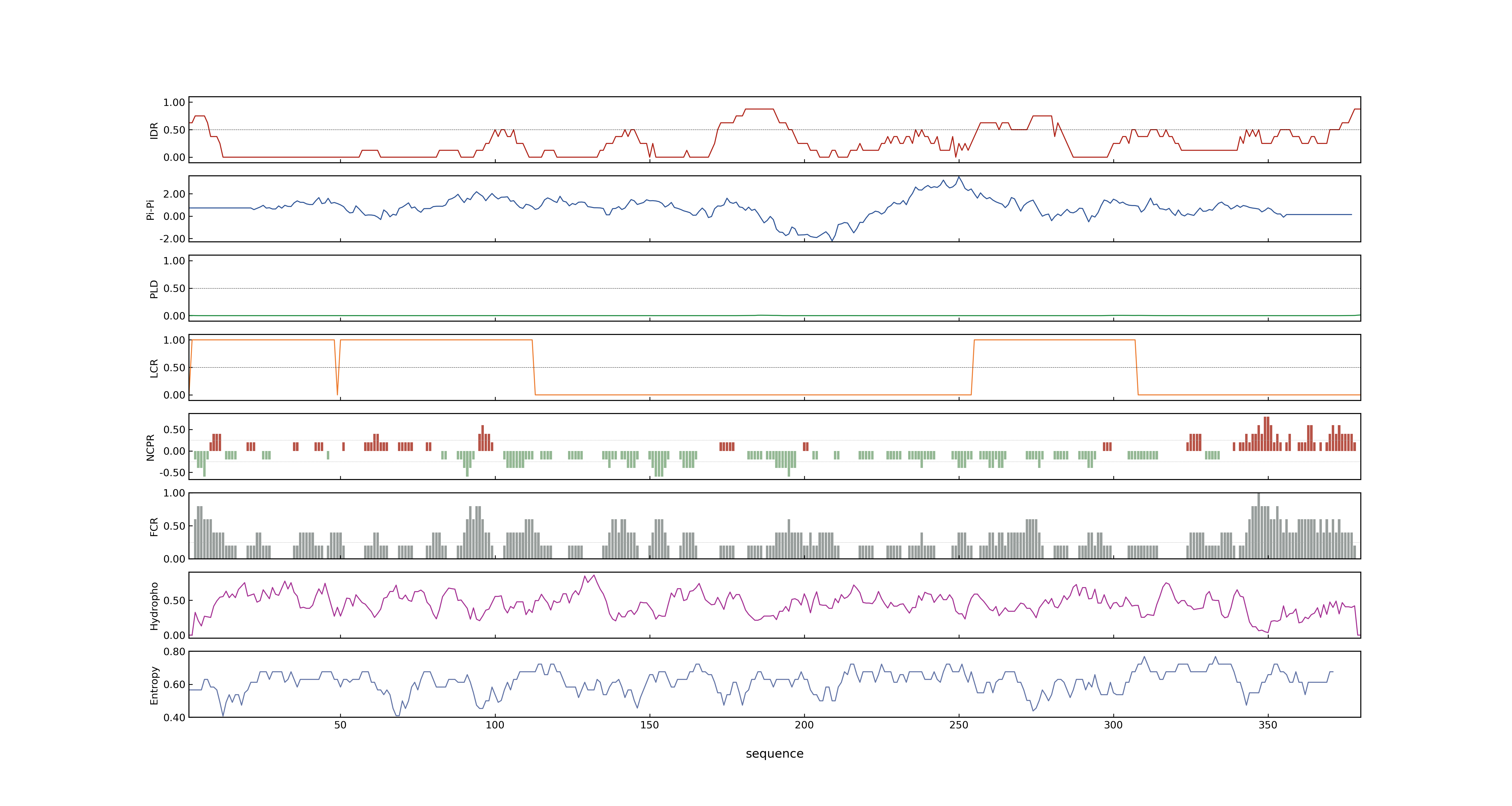The height and width of the screenshot is (806, 1512).
Task: Click the -0.50 tick of NCPR axis
Action: click(172, 472)
